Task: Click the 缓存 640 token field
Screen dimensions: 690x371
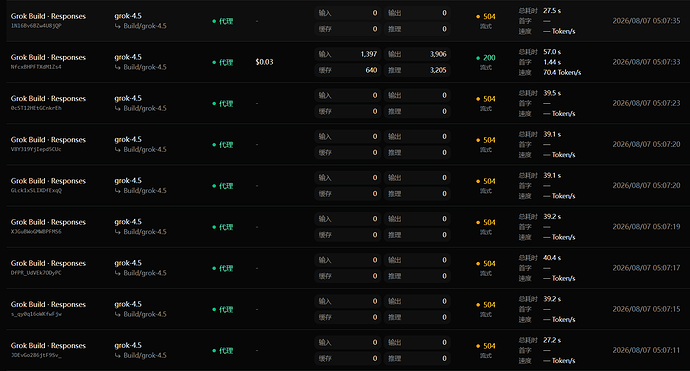Action: tap(347, 70)
